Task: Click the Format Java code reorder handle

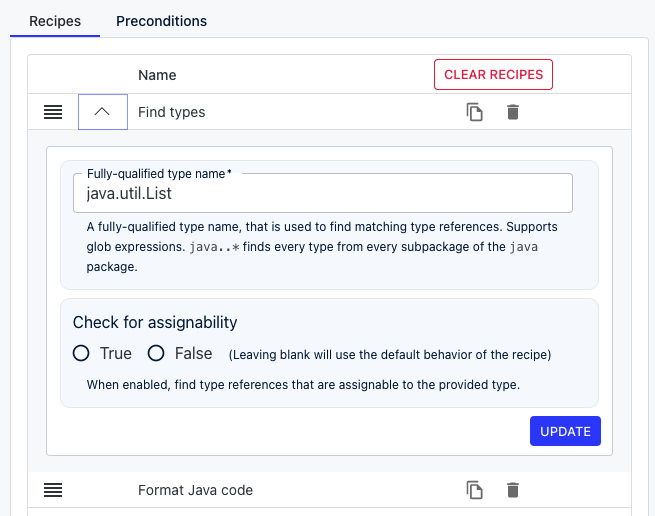Action: point(53,490)
